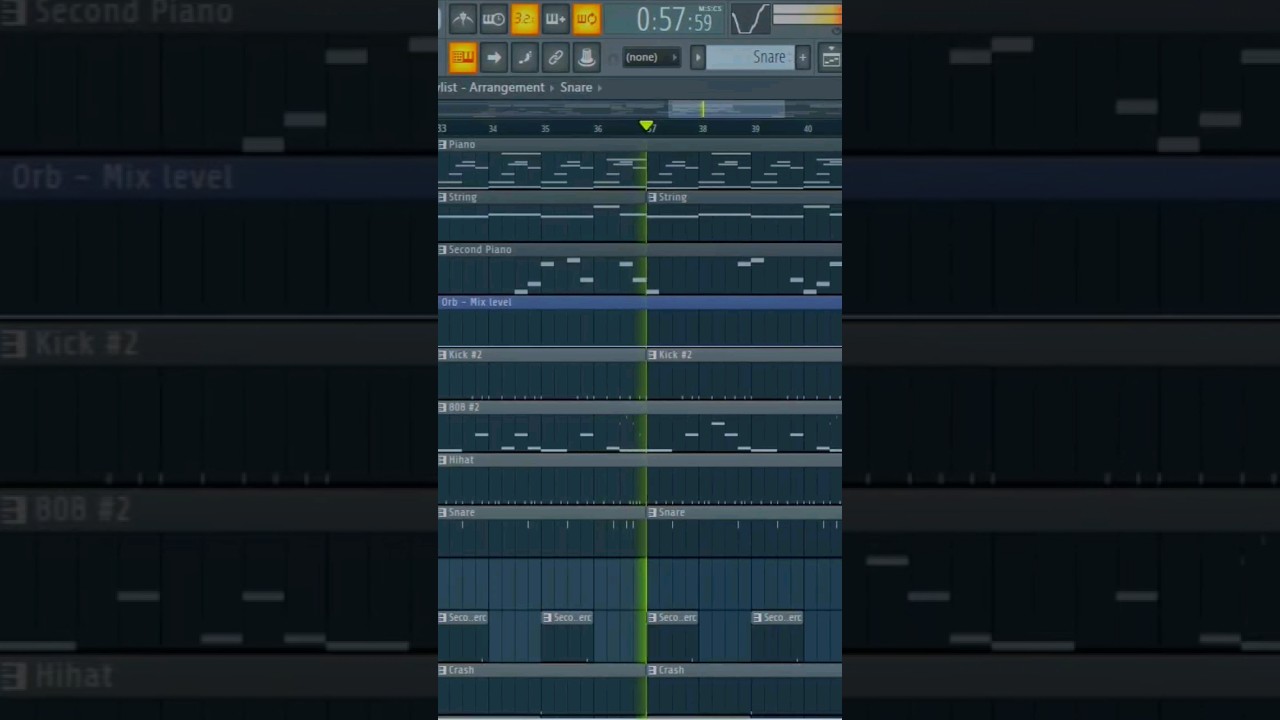Select Snare in the playlist breadcrumb
Screen dimensions: 1280x720
click(576, 87)
